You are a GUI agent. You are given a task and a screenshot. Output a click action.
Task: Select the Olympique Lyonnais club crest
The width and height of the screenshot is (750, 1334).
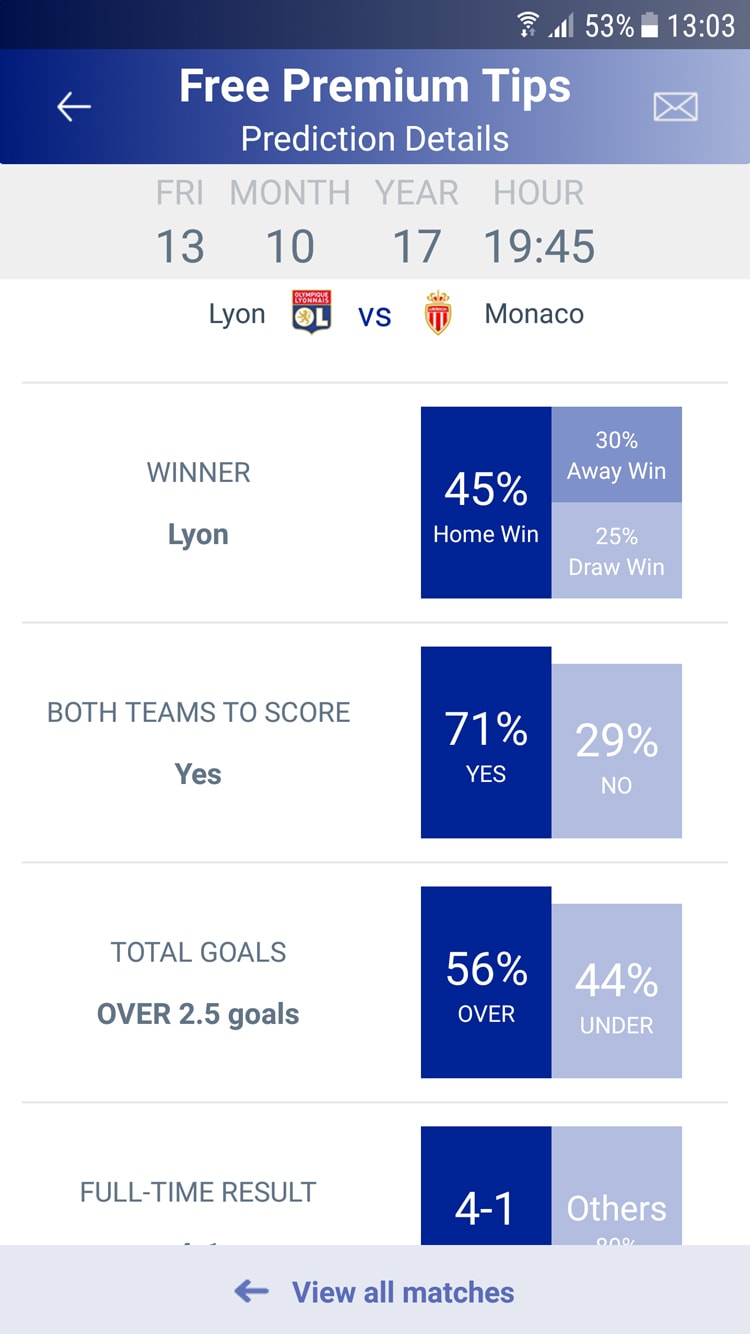(x=311, y=313)
